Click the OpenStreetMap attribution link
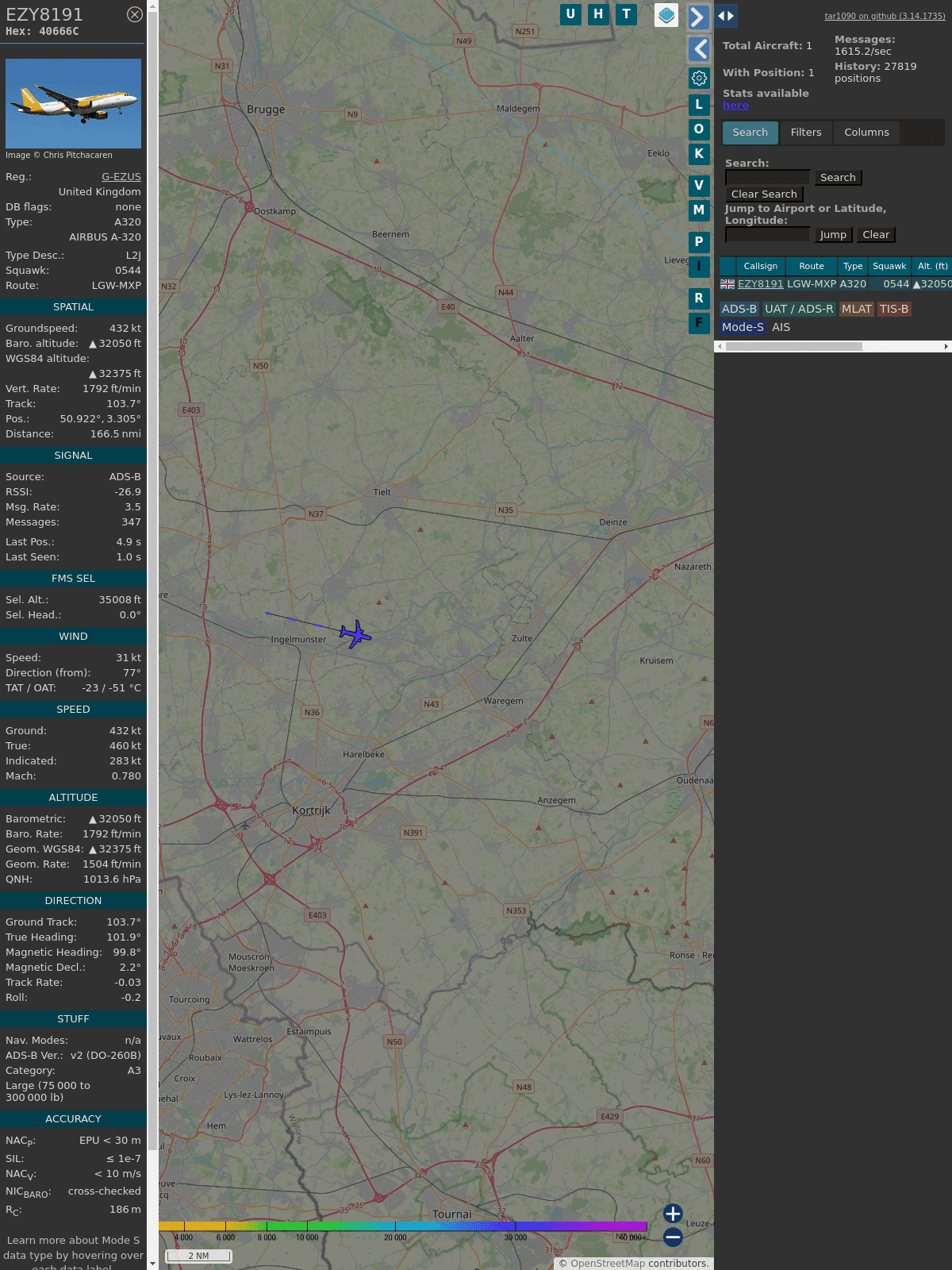 (608, 1264)
